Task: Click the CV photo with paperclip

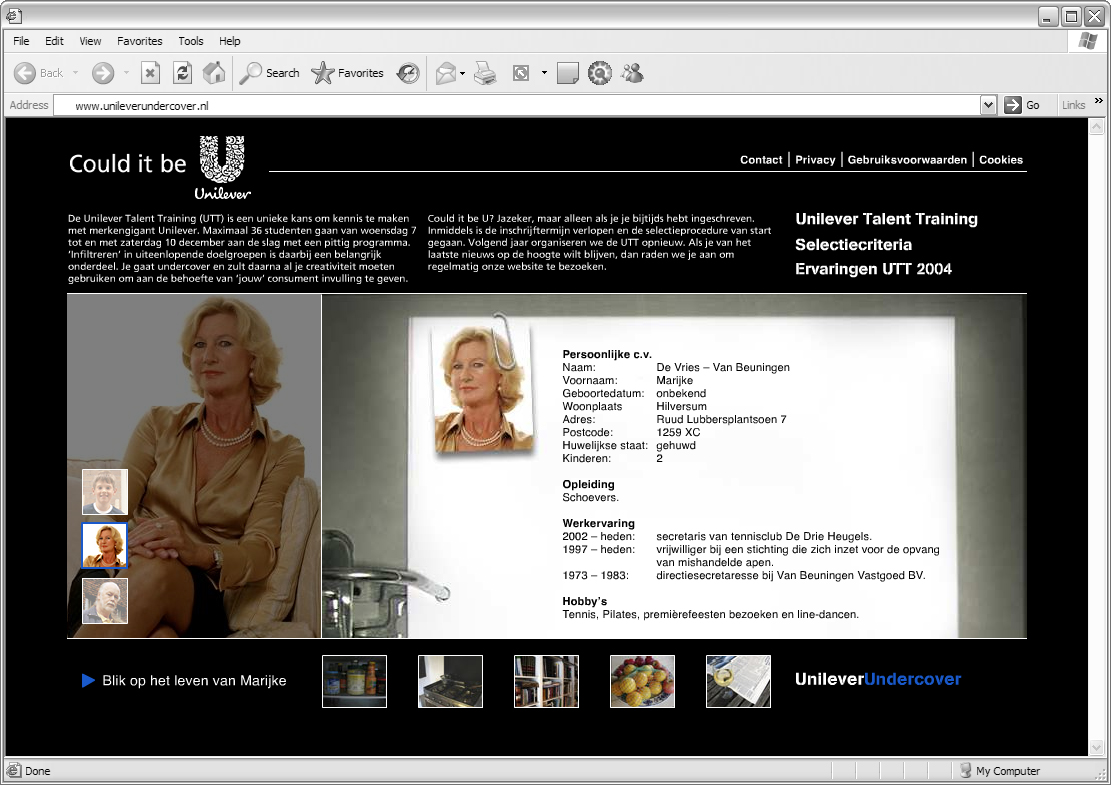Action: [482, 387]
